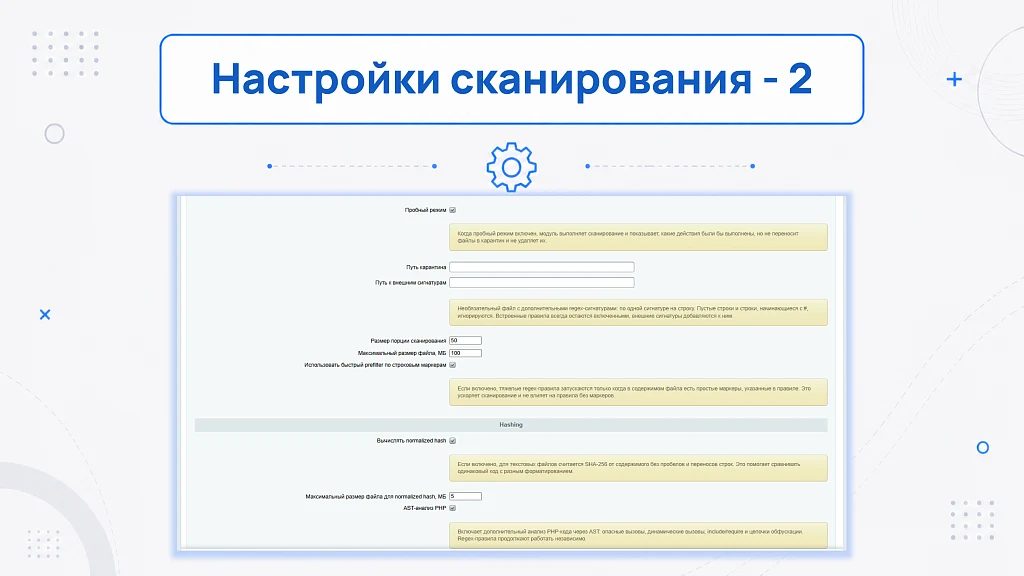Toggle the быстрый prefilter по строковым маркерам checkbox

click(453, 365)
